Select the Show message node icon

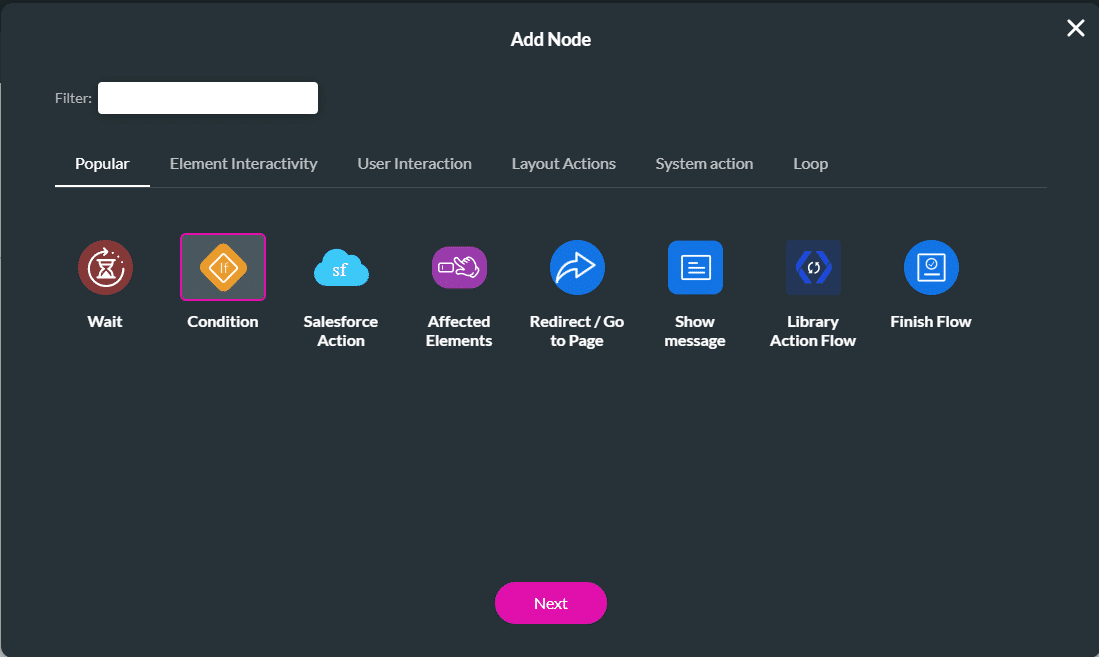tap(694, 268)
